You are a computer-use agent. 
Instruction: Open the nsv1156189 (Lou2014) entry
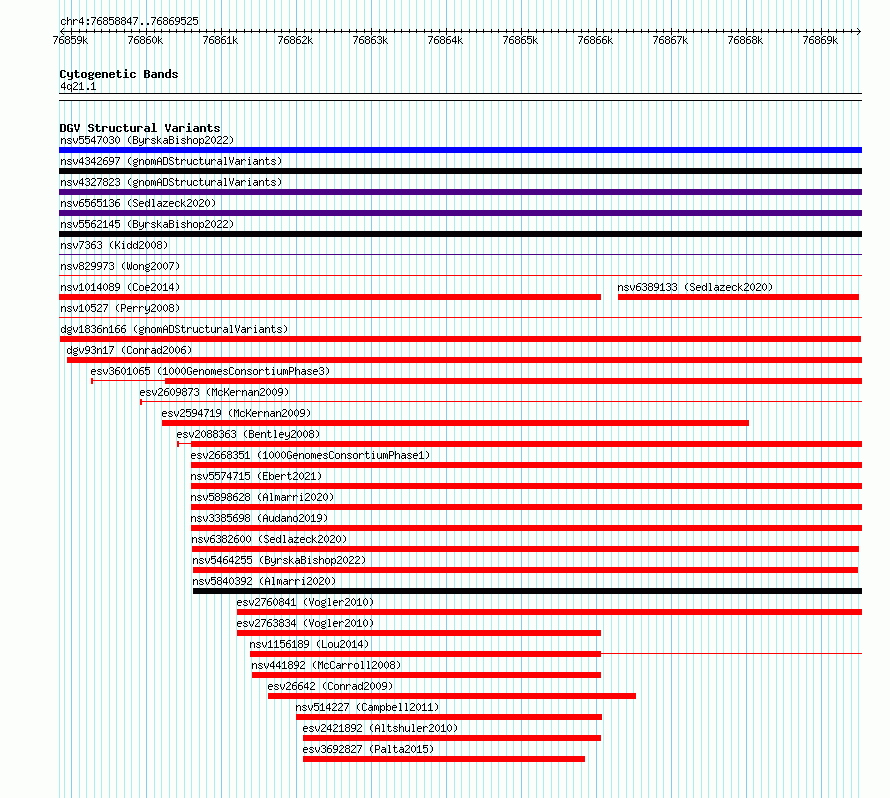pyautogui.click(x=309, y=644)
